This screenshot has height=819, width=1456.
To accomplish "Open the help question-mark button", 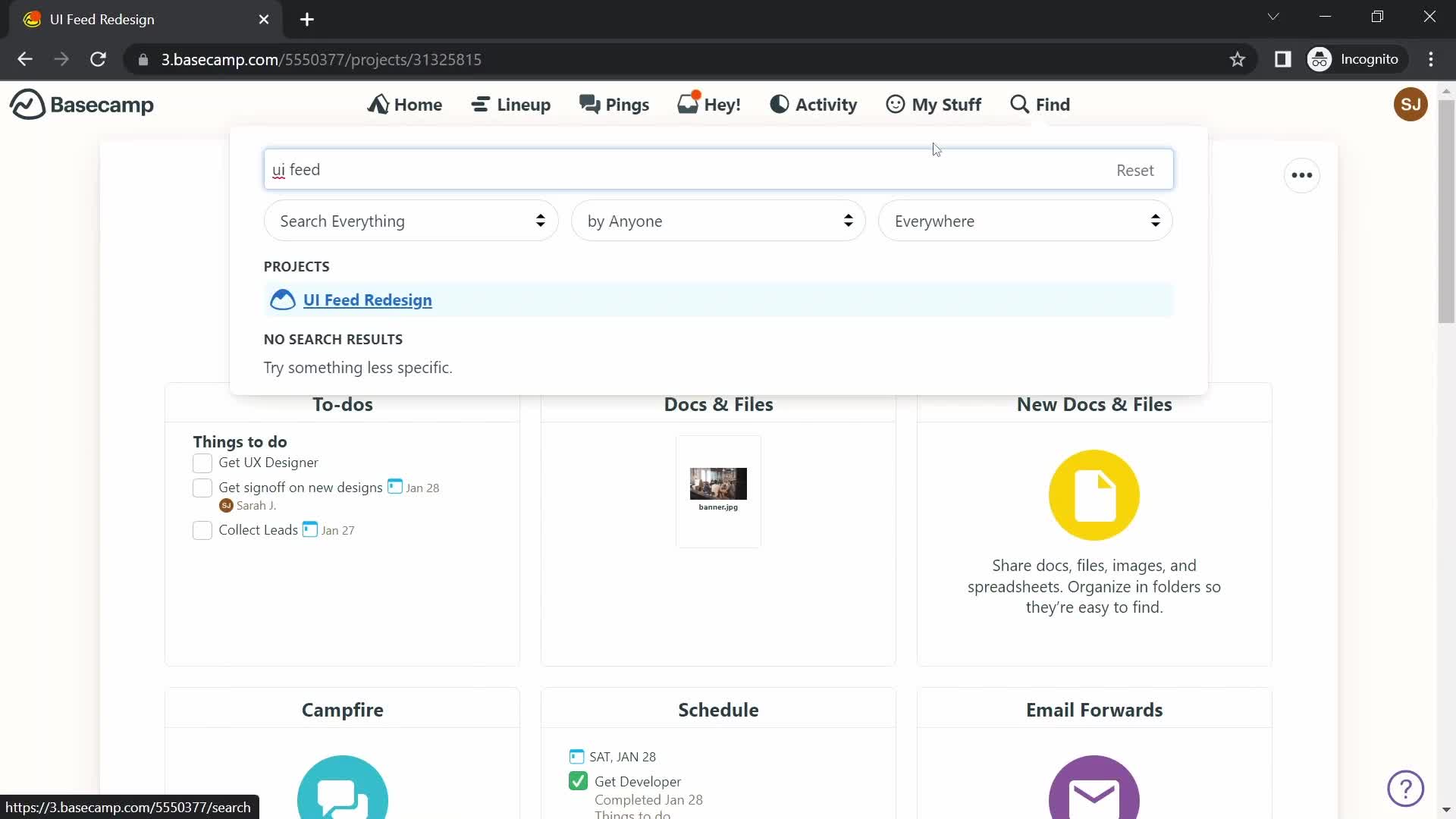I will coord(1405,789).
